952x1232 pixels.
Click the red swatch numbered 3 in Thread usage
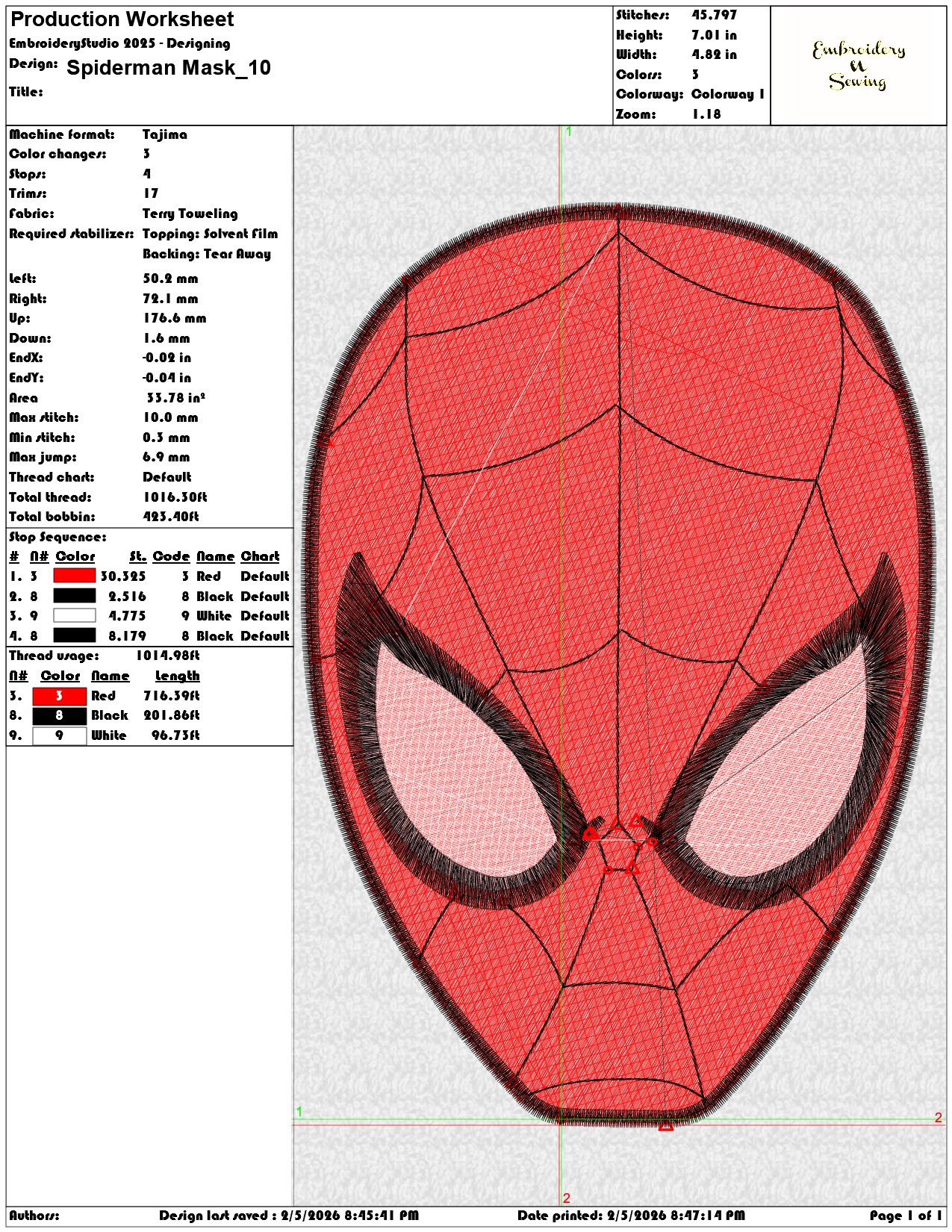[x=60, y=696]
